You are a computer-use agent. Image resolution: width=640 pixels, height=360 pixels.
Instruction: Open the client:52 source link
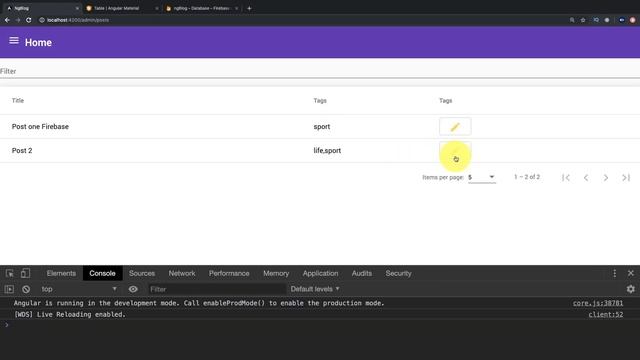pyautogui.click(x=606, y=314)
